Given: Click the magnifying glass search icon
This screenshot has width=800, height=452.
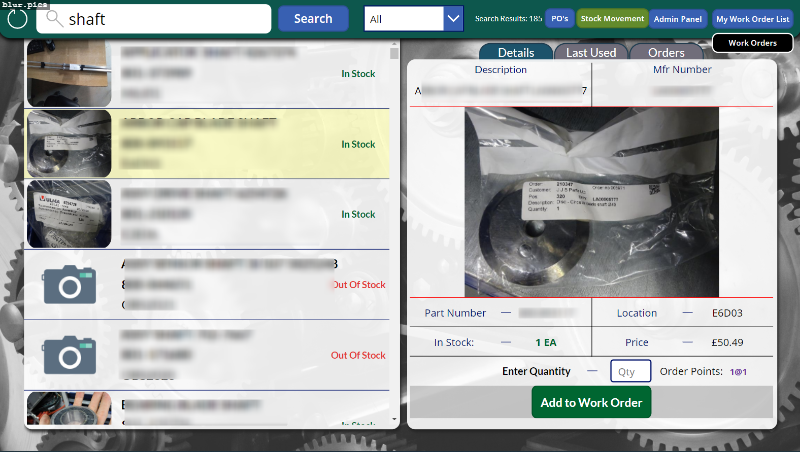Looking at the screenshot, I should [54, 19].
